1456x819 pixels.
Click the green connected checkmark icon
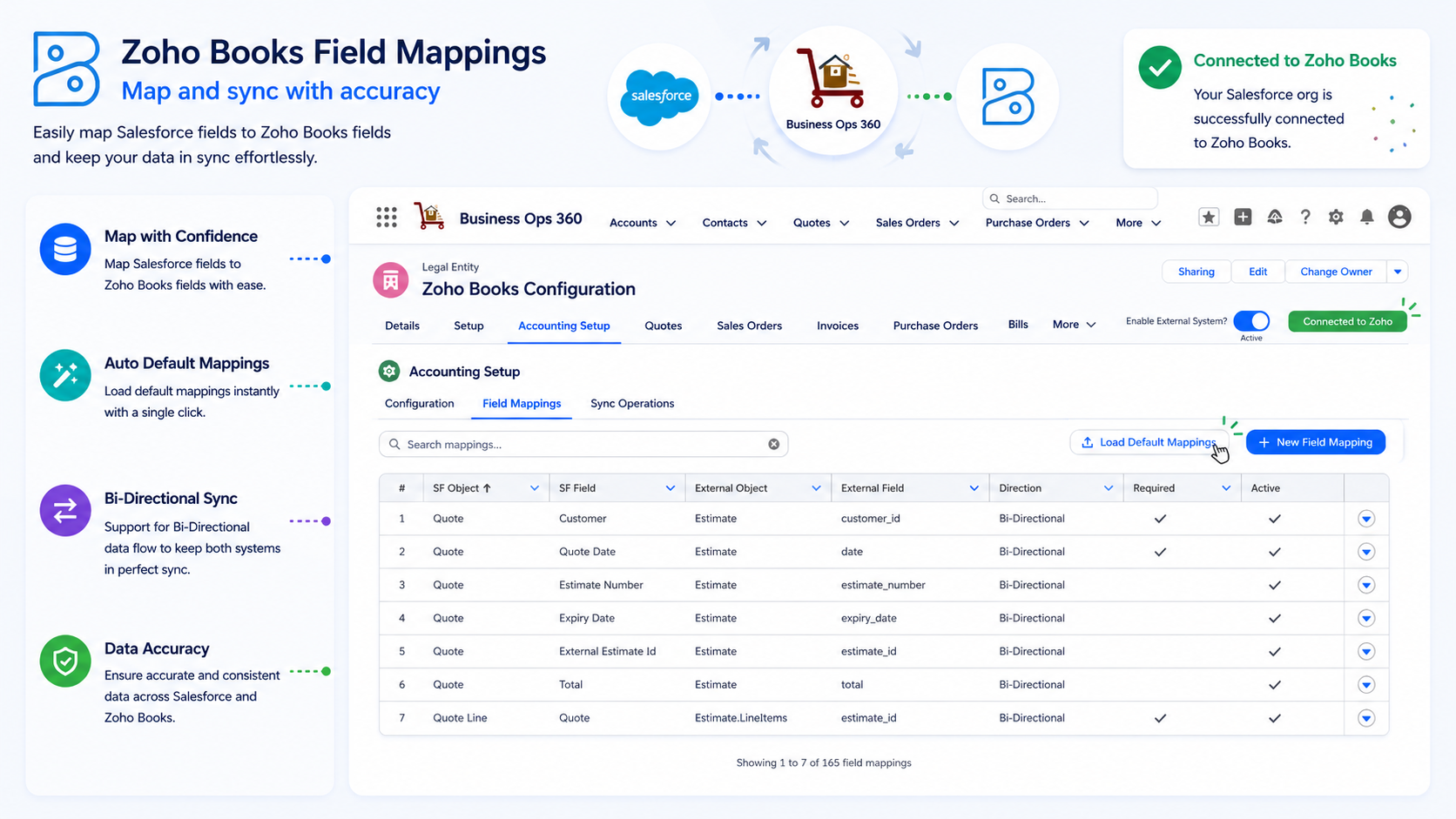coord(1160,67)
